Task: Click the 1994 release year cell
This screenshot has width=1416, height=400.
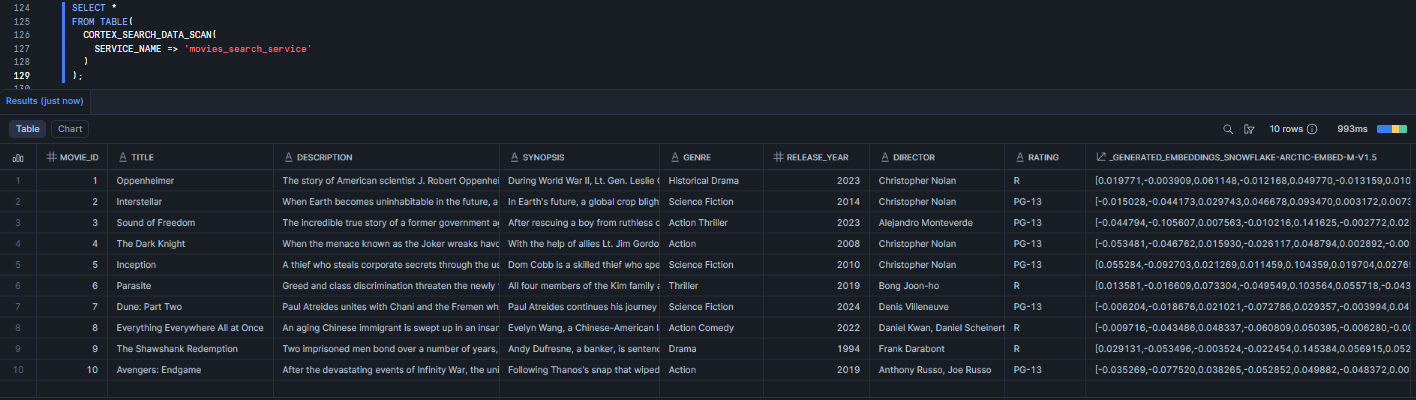Action: tap(817, 349)
